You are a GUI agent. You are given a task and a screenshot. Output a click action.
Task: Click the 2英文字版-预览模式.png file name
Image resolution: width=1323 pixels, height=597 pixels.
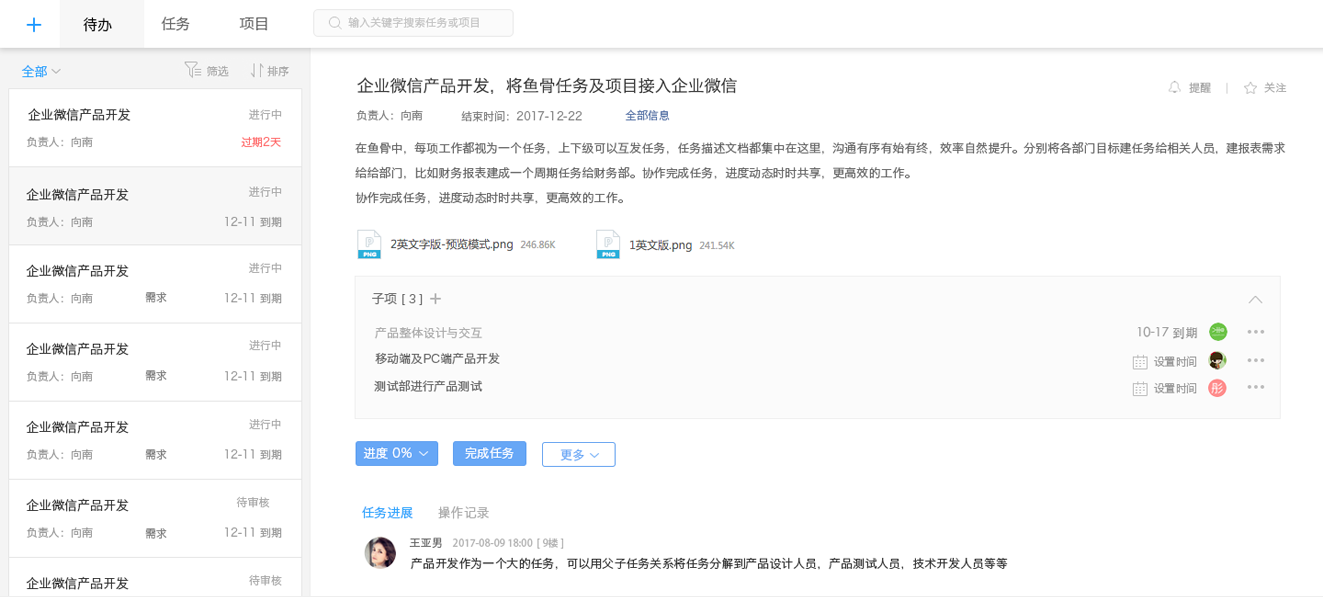click(x=452, y=245)
